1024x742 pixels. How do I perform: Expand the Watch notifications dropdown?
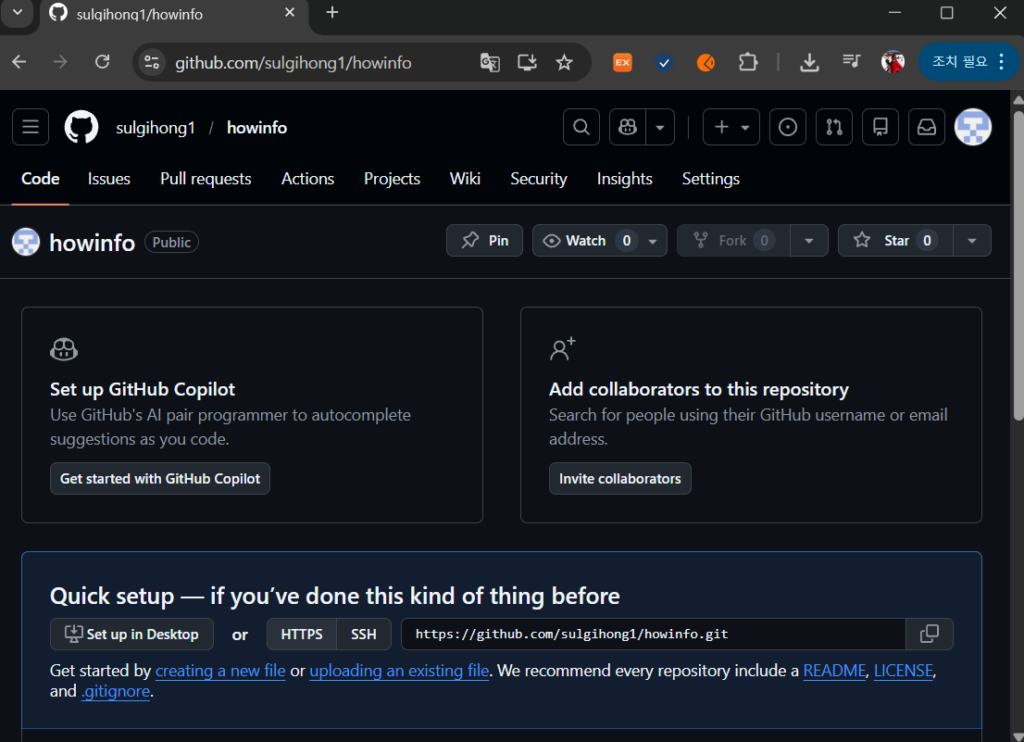tap(653, 240)
